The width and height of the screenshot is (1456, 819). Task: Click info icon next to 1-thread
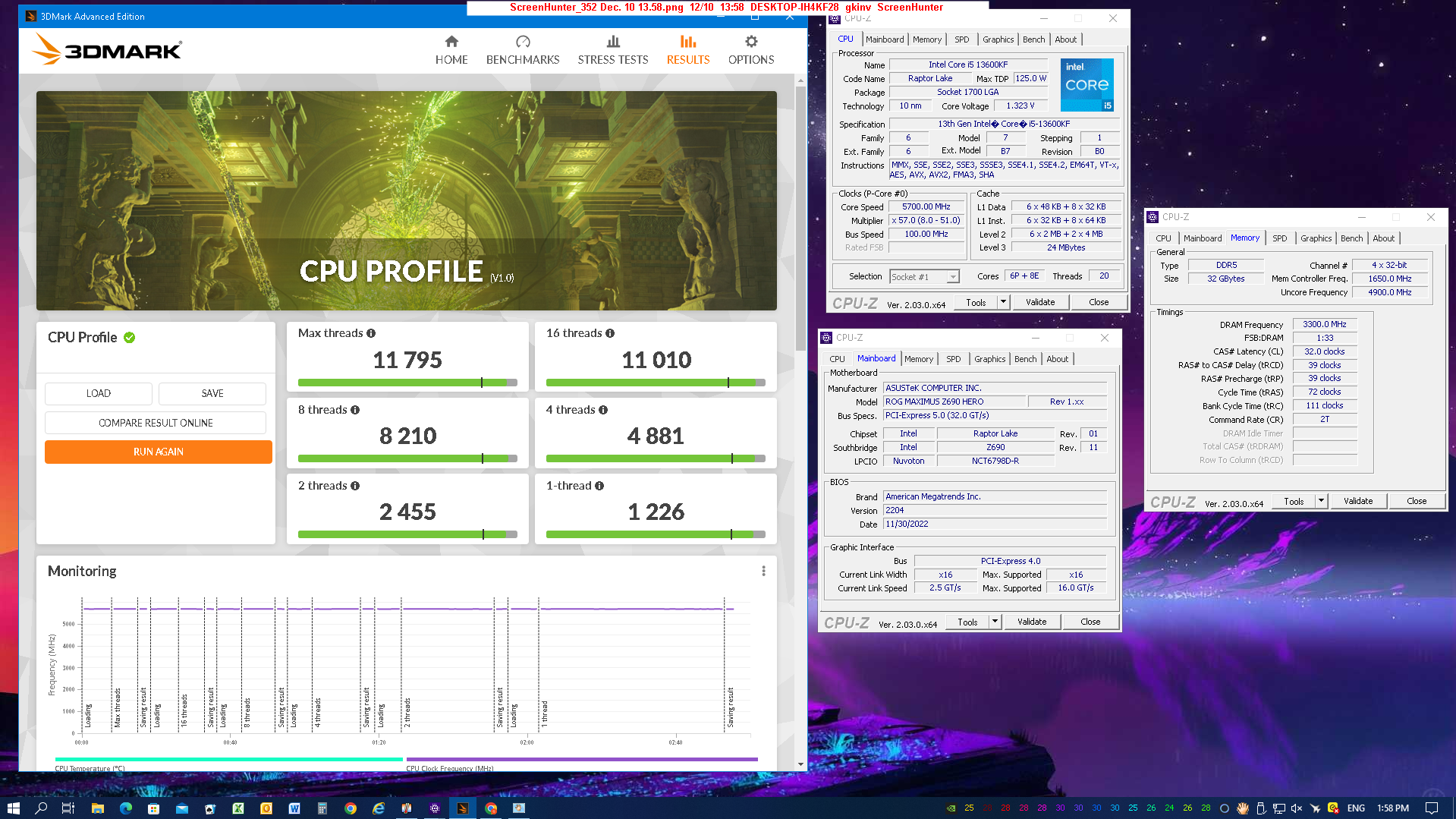coord(599,486)
